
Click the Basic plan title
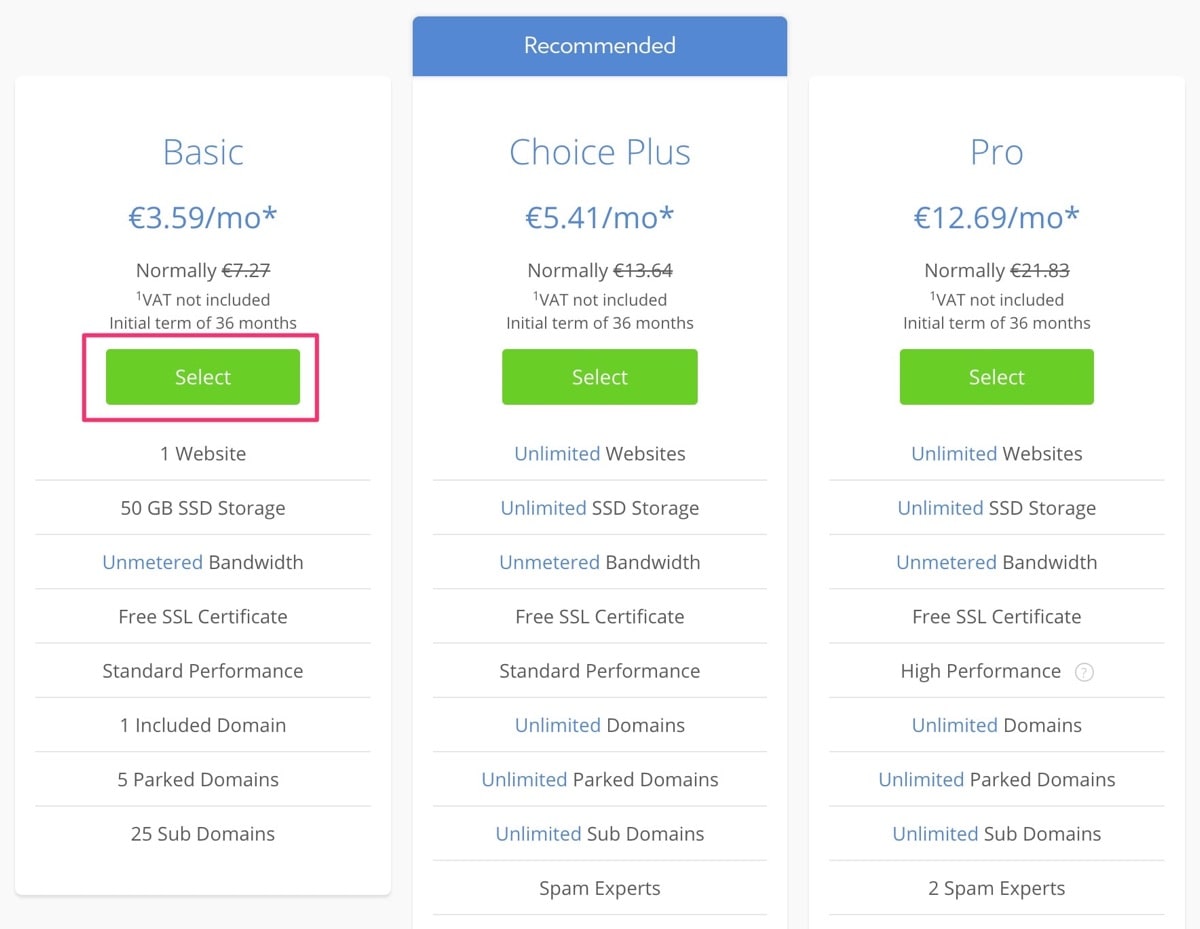pos(203,152)
